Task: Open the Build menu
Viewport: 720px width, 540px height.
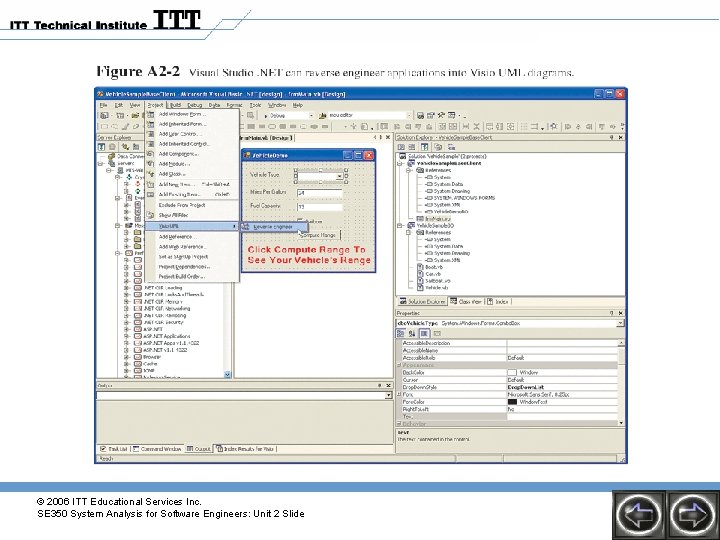Action: [x=175, y=105]
